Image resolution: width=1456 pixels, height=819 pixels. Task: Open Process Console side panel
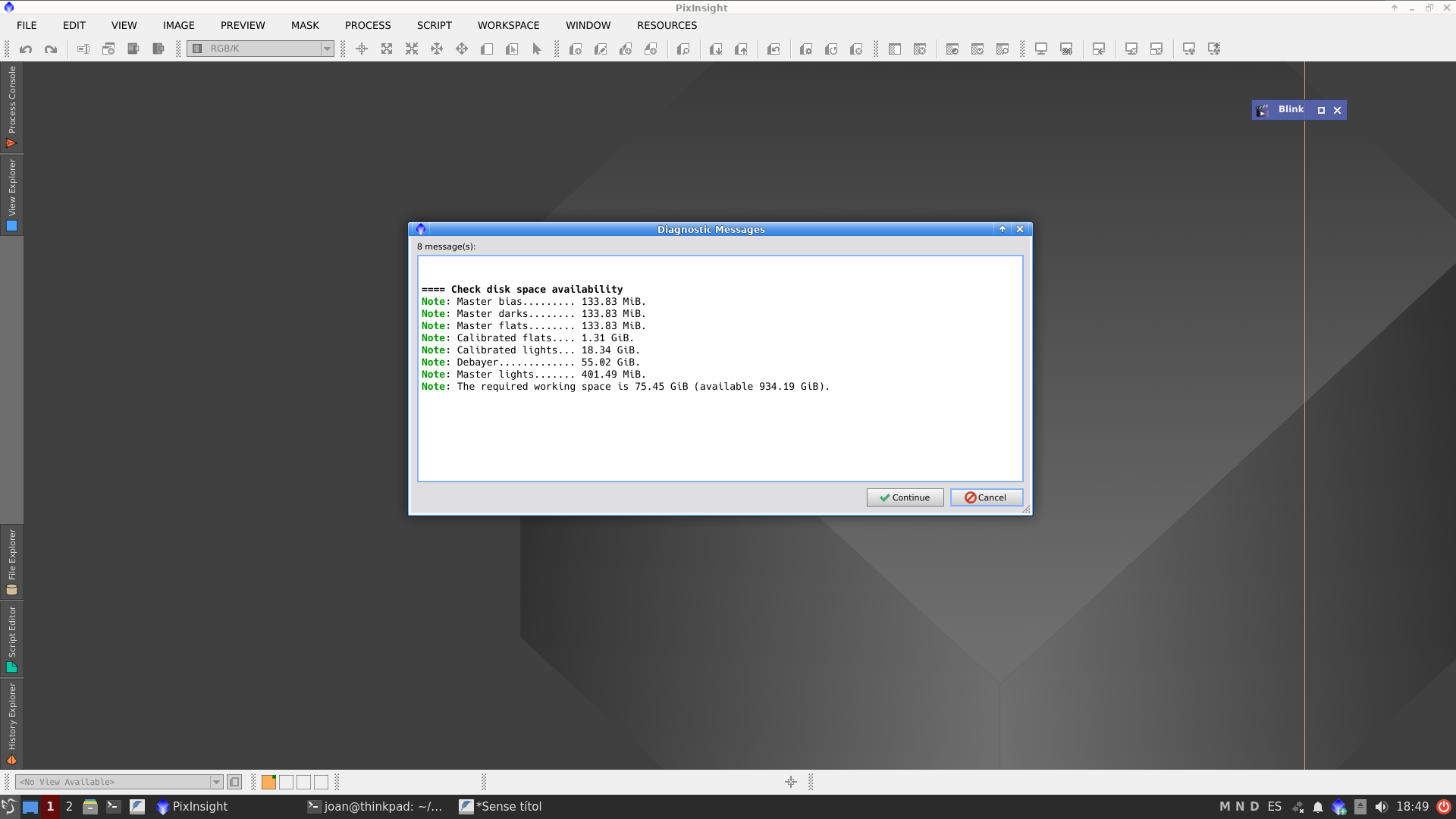click(x=11, y=106)
